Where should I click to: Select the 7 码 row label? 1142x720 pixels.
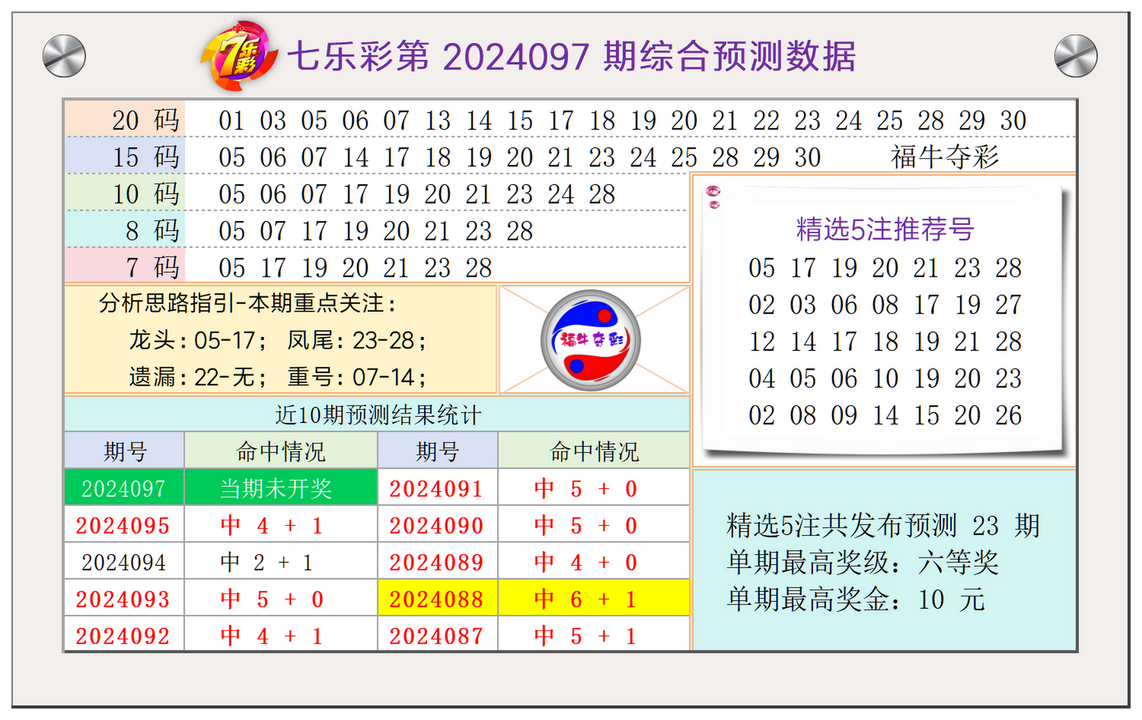click(125, 266)
